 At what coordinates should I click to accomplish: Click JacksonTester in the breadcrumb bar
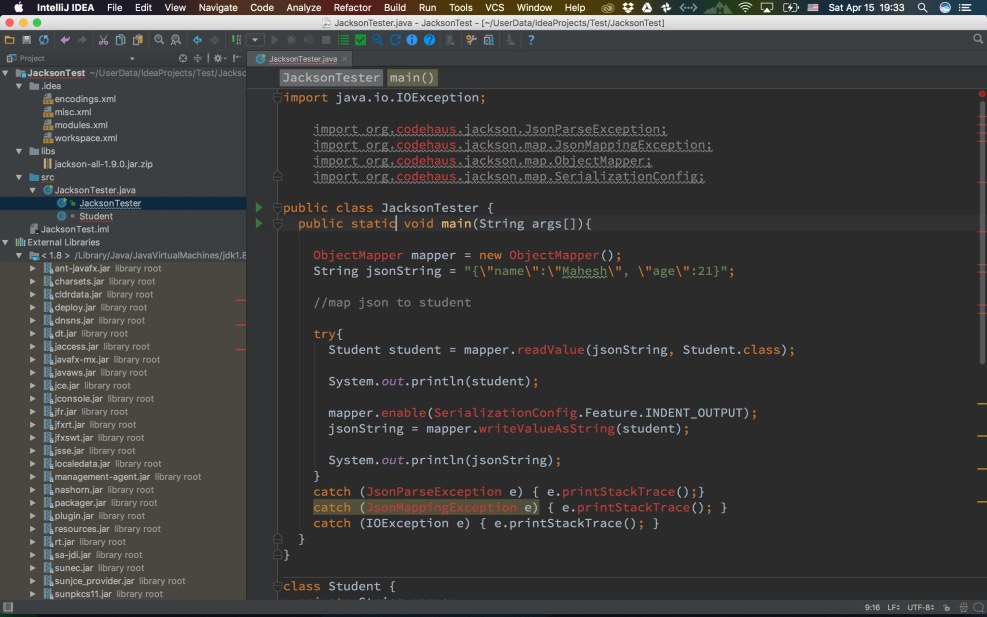click(331, 77)
